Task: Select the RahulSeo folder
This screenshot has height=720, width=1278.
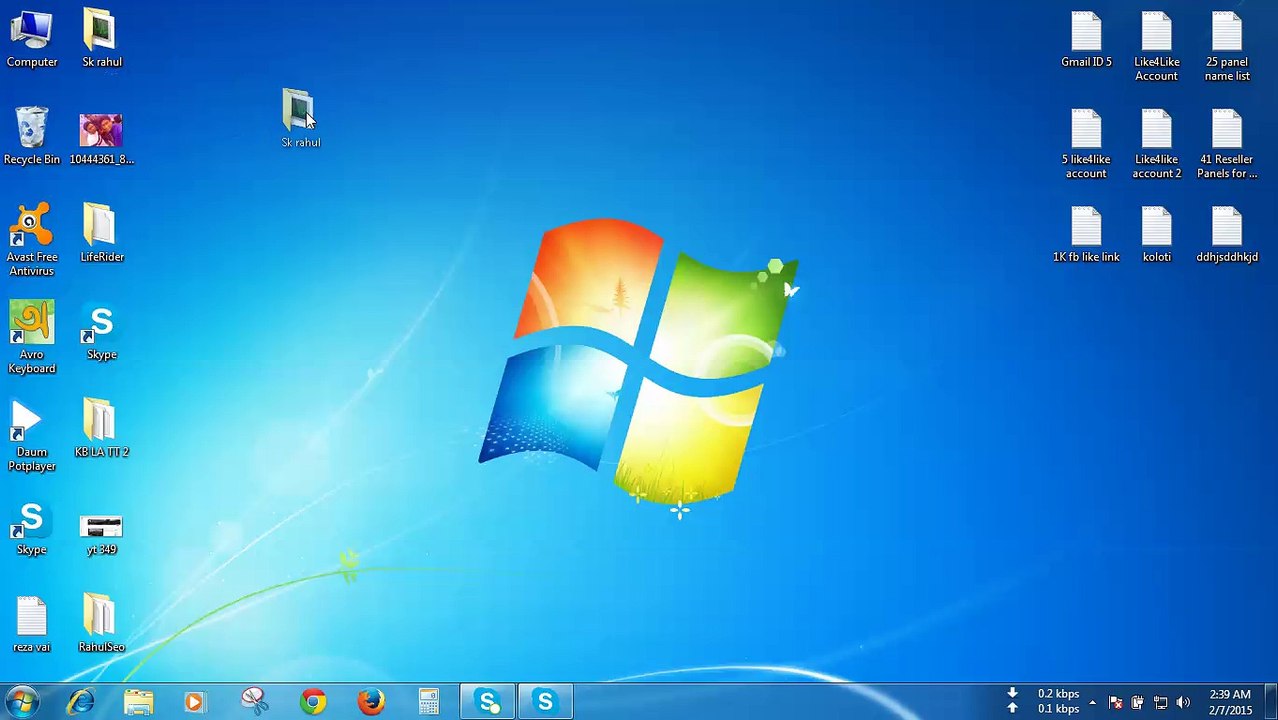Action: click(x=102, y=624)
